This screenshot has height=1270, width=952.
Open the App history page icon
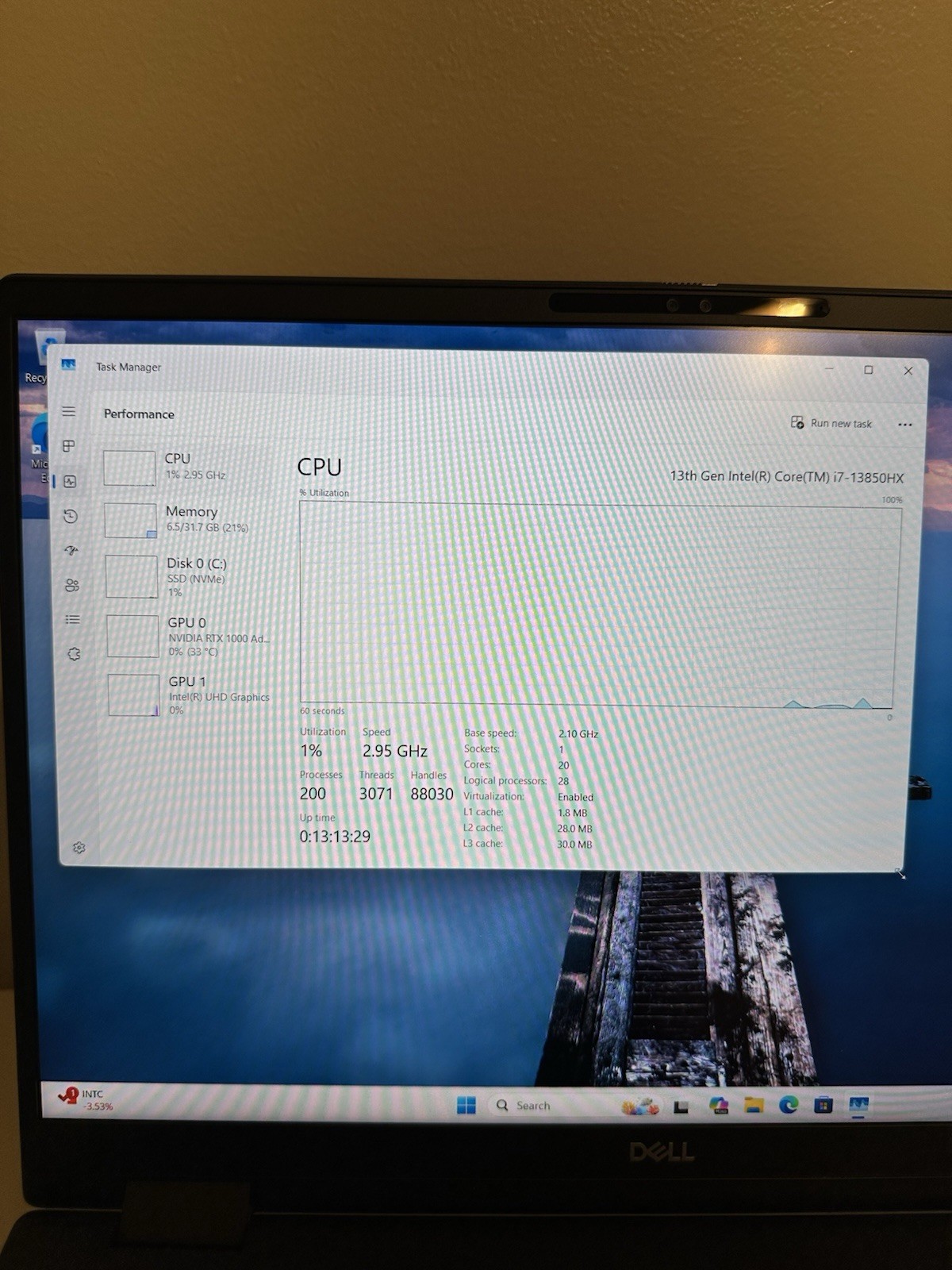click(71, 516)
